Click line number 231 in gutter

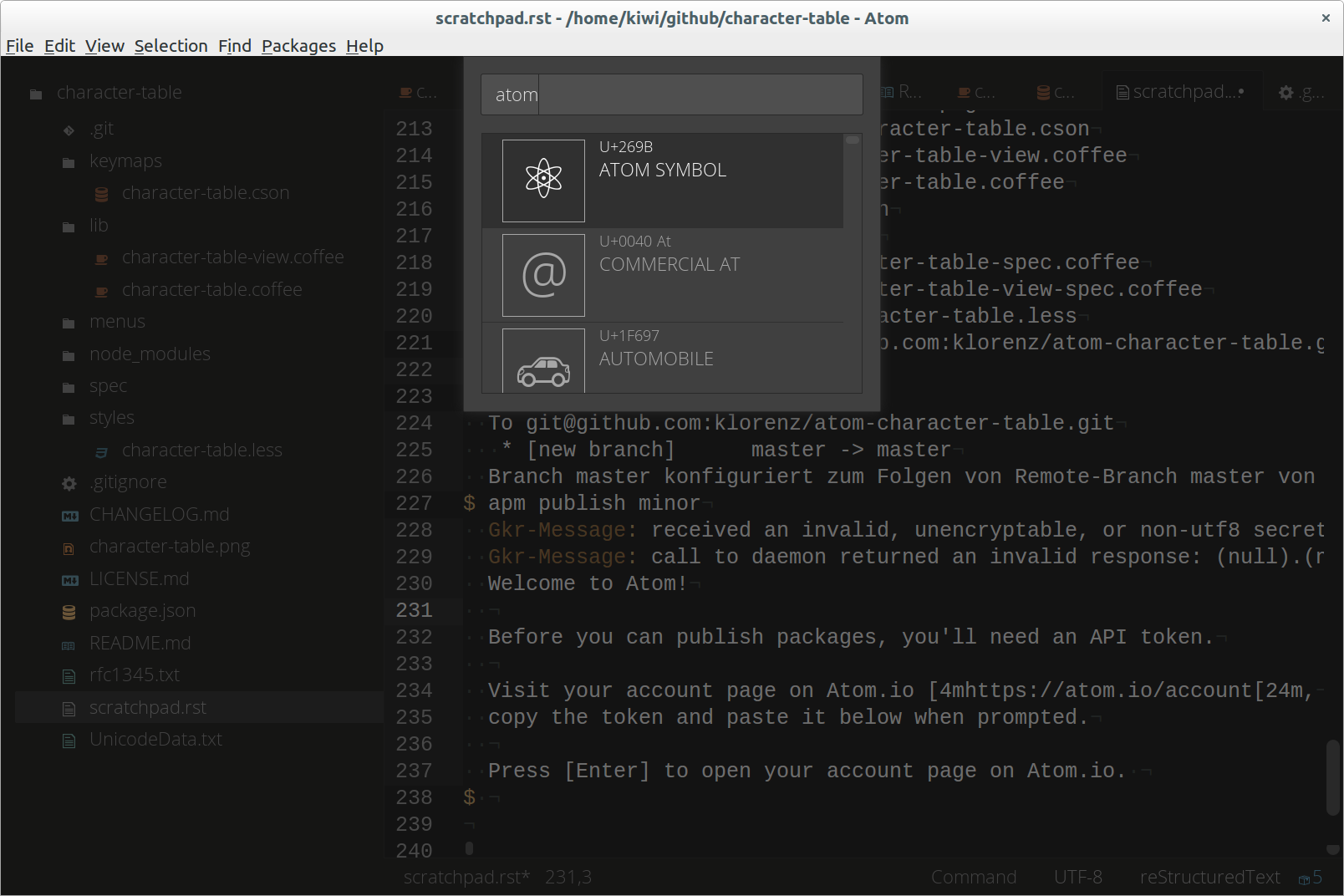[415, 610]
